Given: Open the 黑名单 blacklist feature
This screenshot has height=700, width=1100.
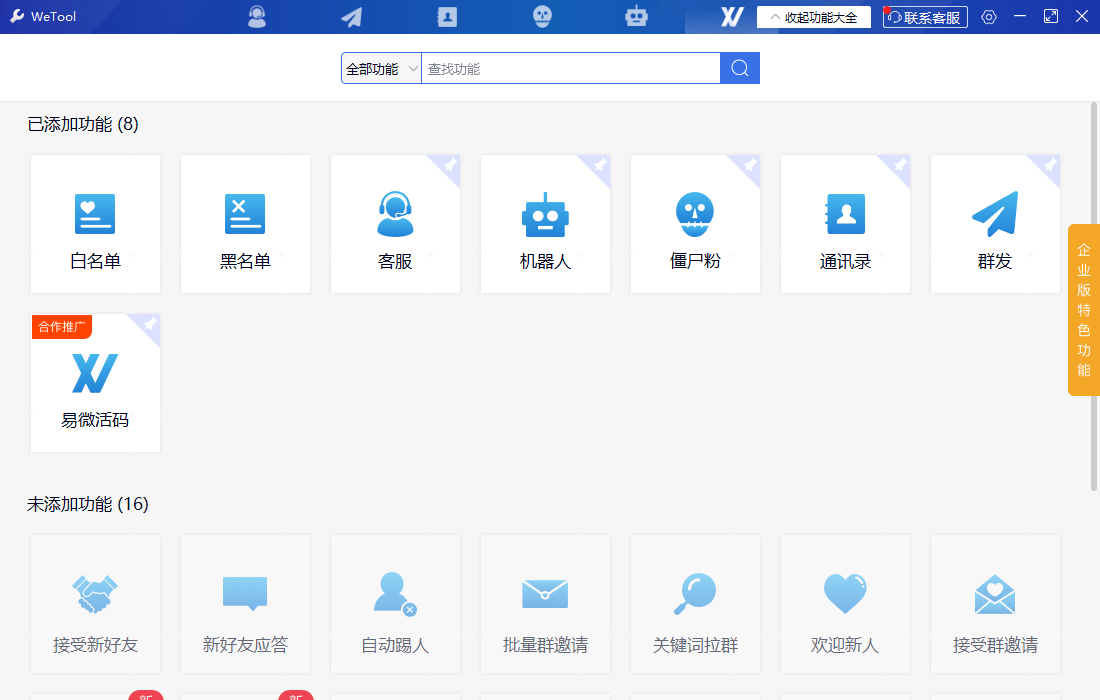Looking at the screenshot, I should [245, 224].
